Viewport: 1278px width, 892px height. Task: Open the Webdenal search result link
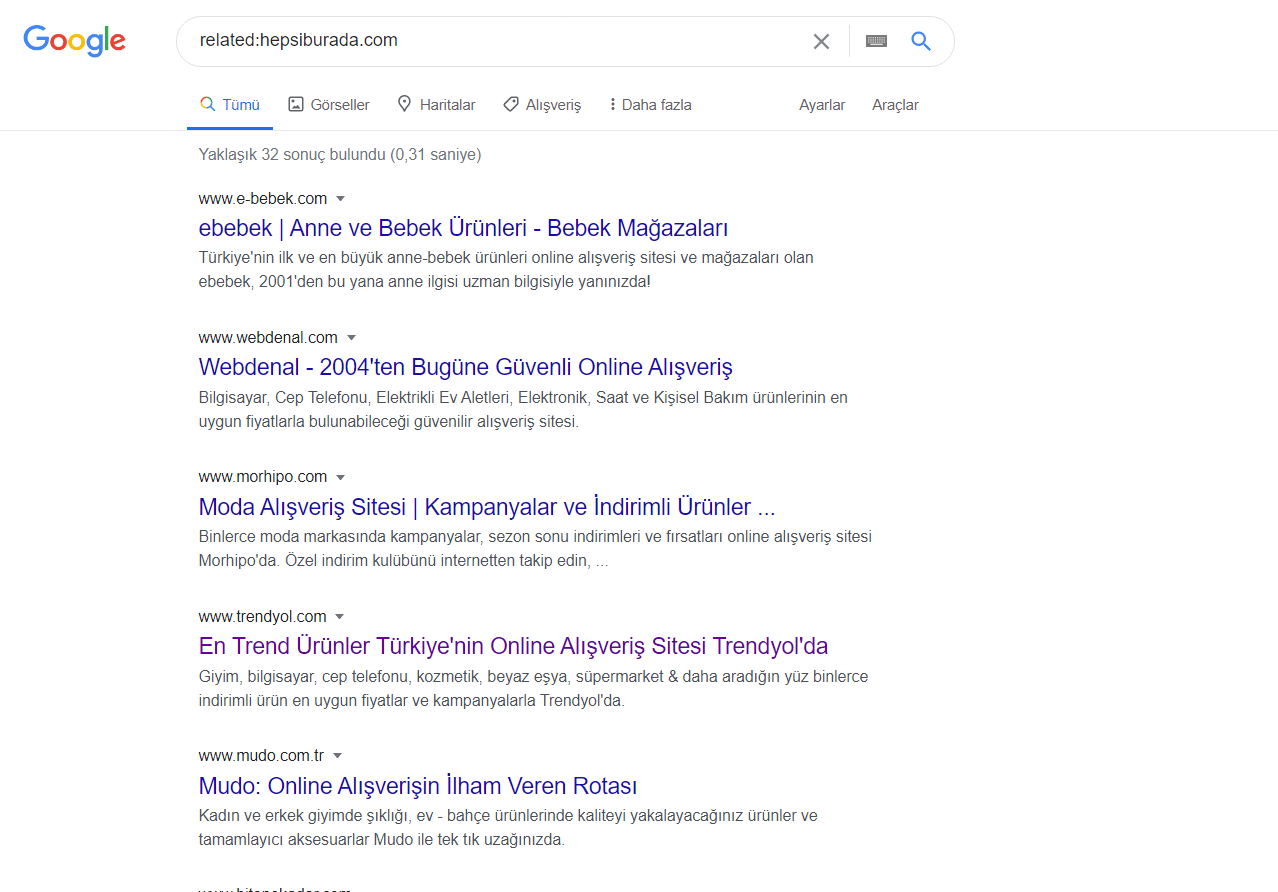click(465, 367)
